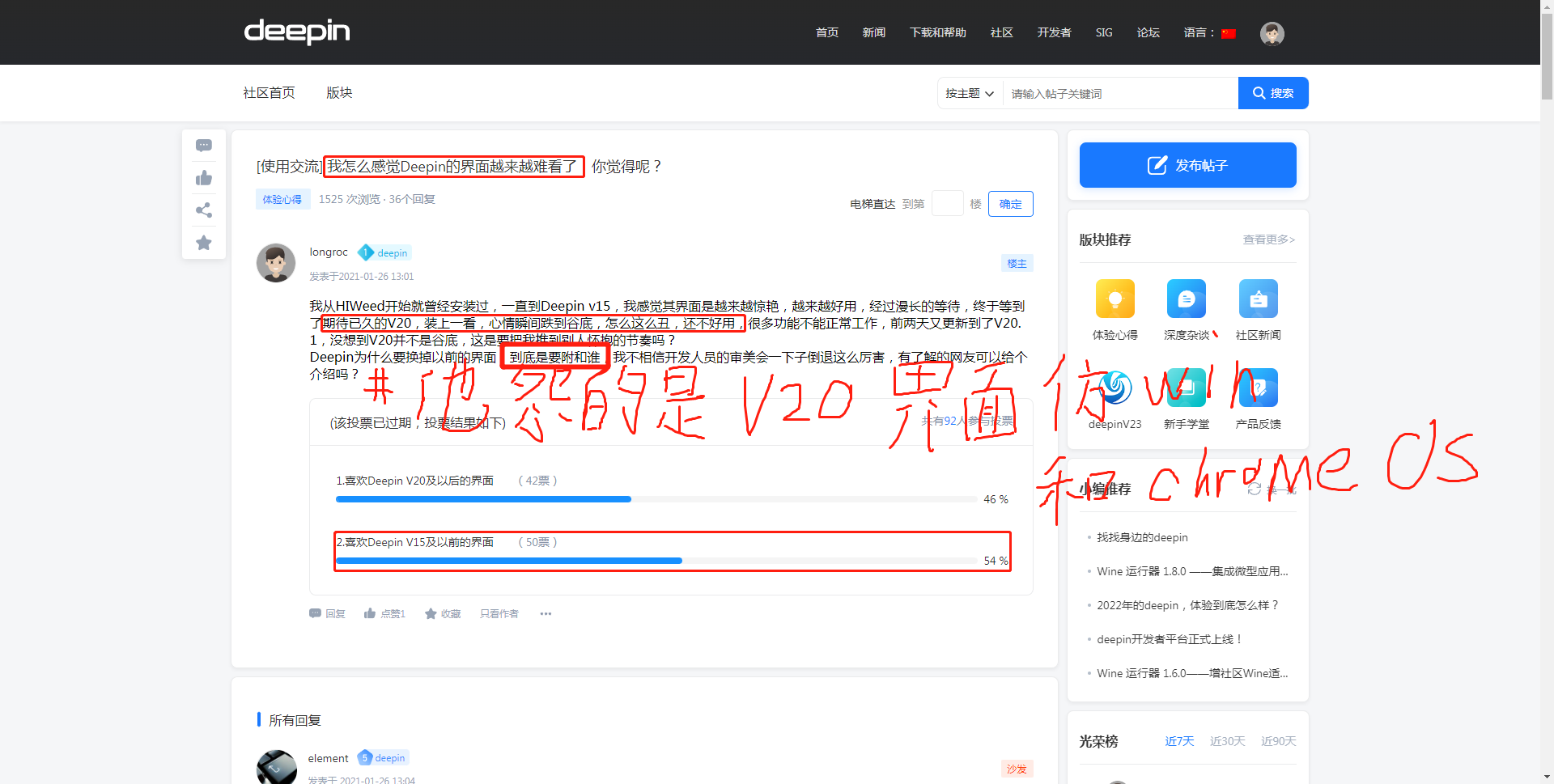Screen dimensions: 1554x784
Task: Click the V15 option's 54% vote bar
Action: (656, 561)
